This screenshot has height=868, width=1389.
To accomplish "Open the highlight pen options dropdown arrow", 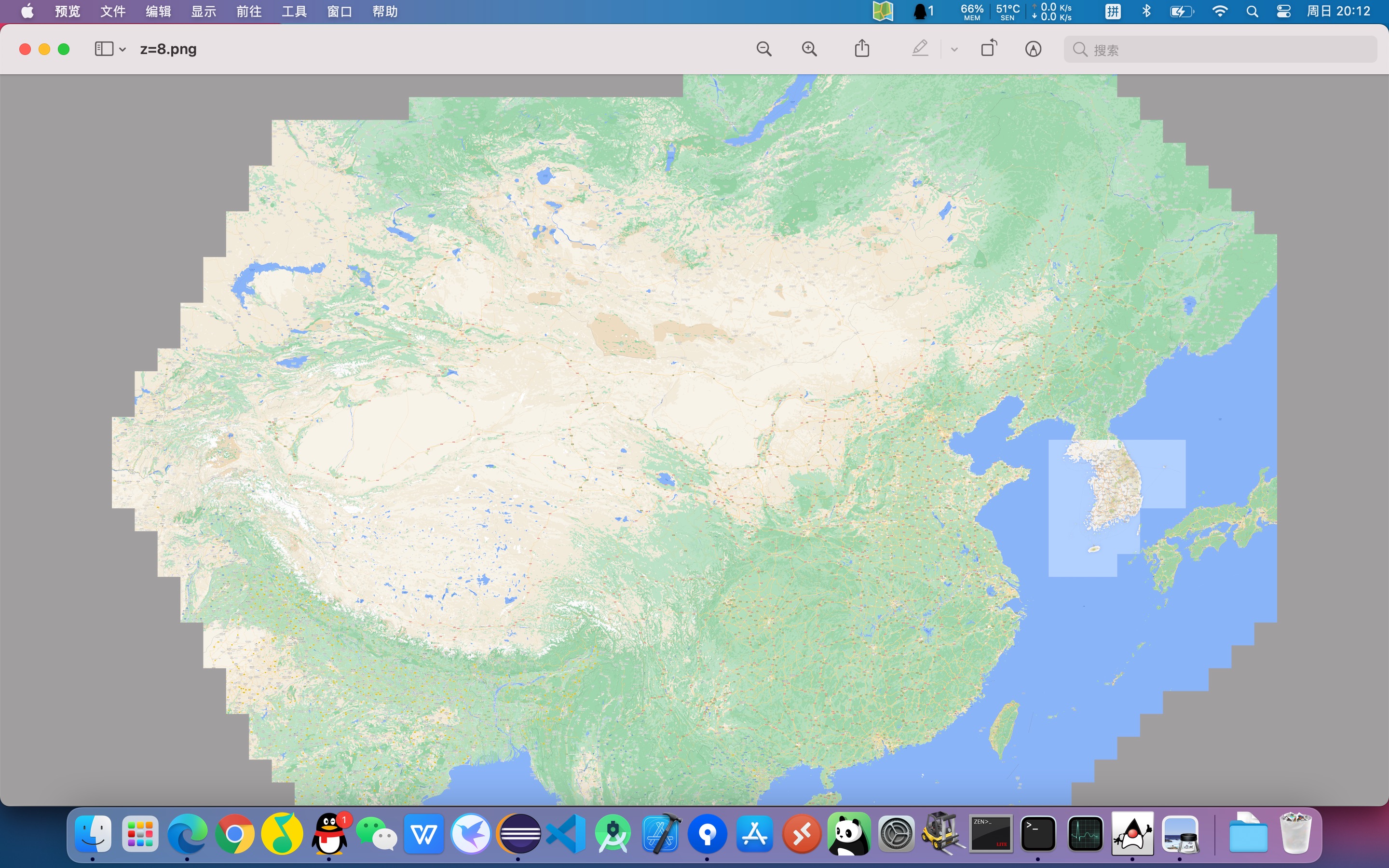I will click(x=954, y=49).
